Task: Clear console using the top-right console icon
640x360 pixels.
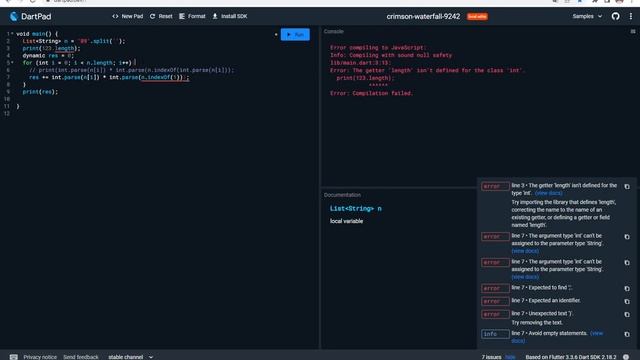Action: pyautogui.click(x=633, y=31)
